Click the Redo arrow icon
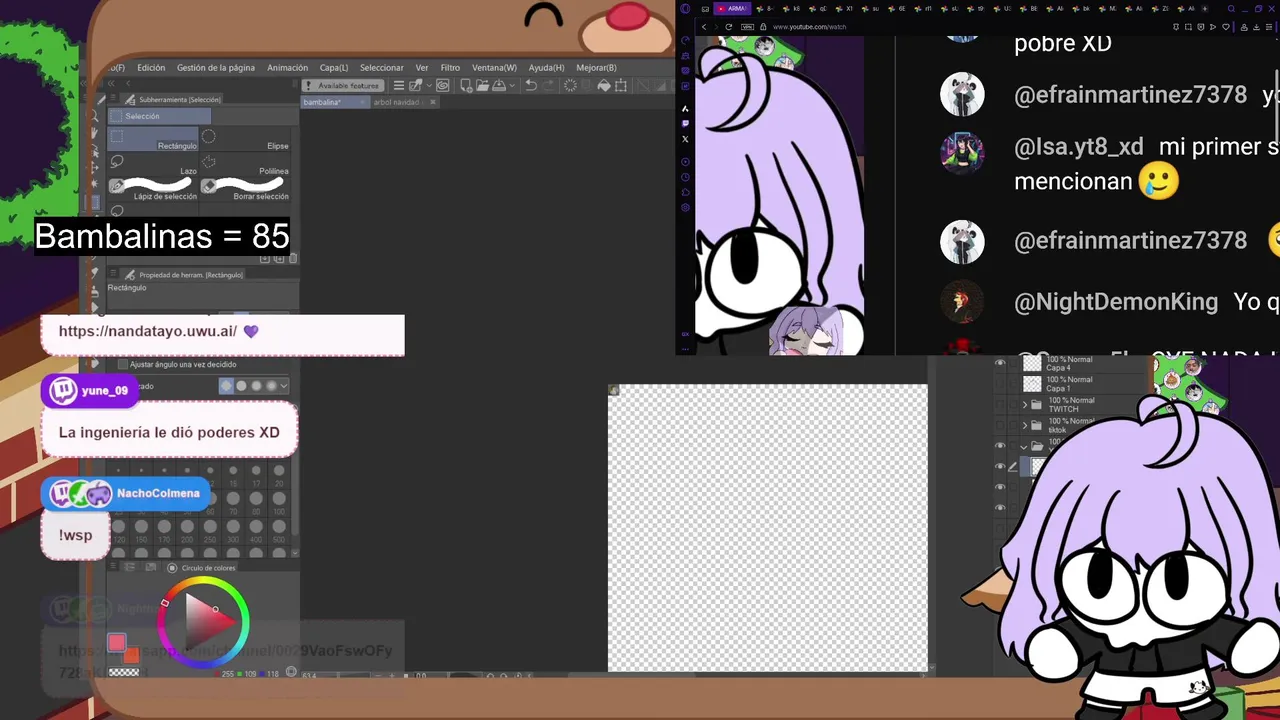This screenshot has height=720, width=1280. (548, 86)
